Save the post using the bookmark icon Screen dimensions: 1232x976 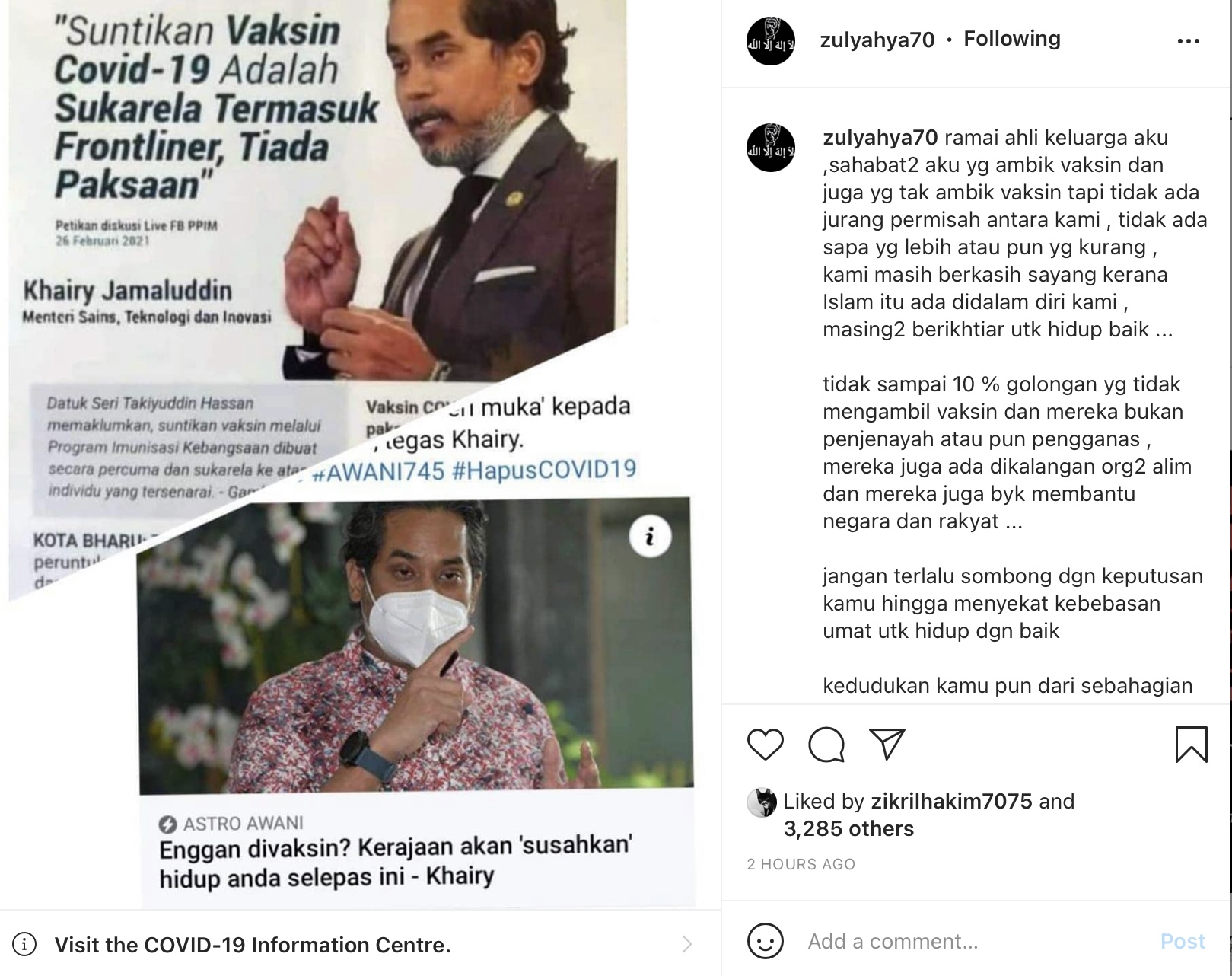(x=1191, y=744)
